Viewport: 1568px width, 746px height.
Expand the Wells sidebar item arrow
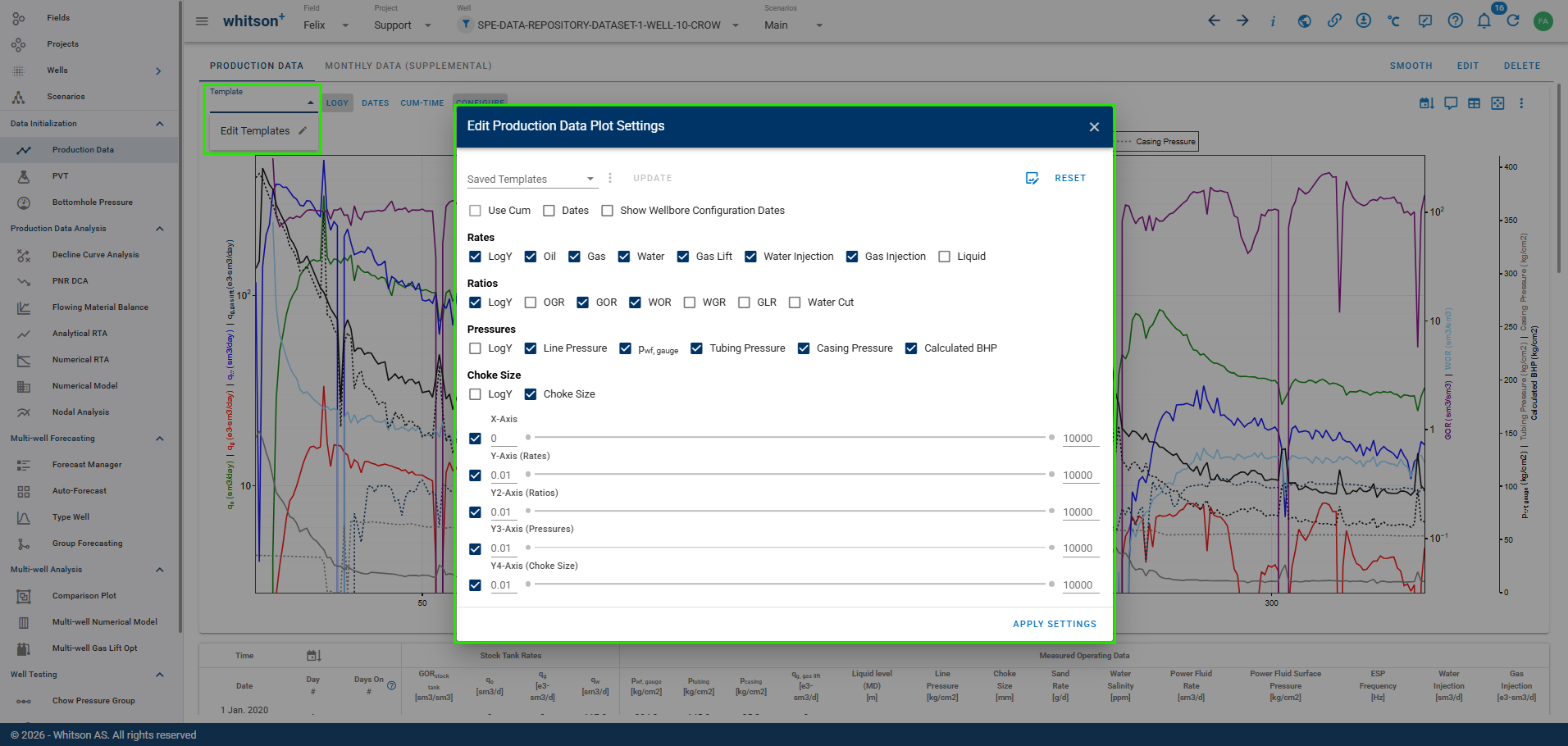pyautogui.click(x=158, y=71)
